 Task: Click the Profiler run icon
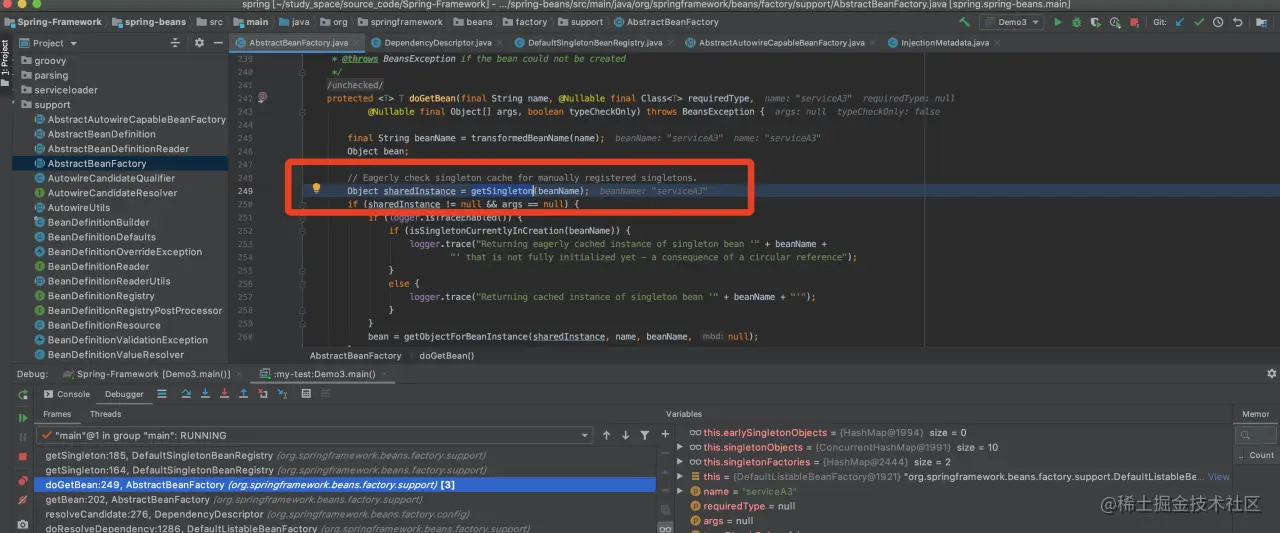1115,22
